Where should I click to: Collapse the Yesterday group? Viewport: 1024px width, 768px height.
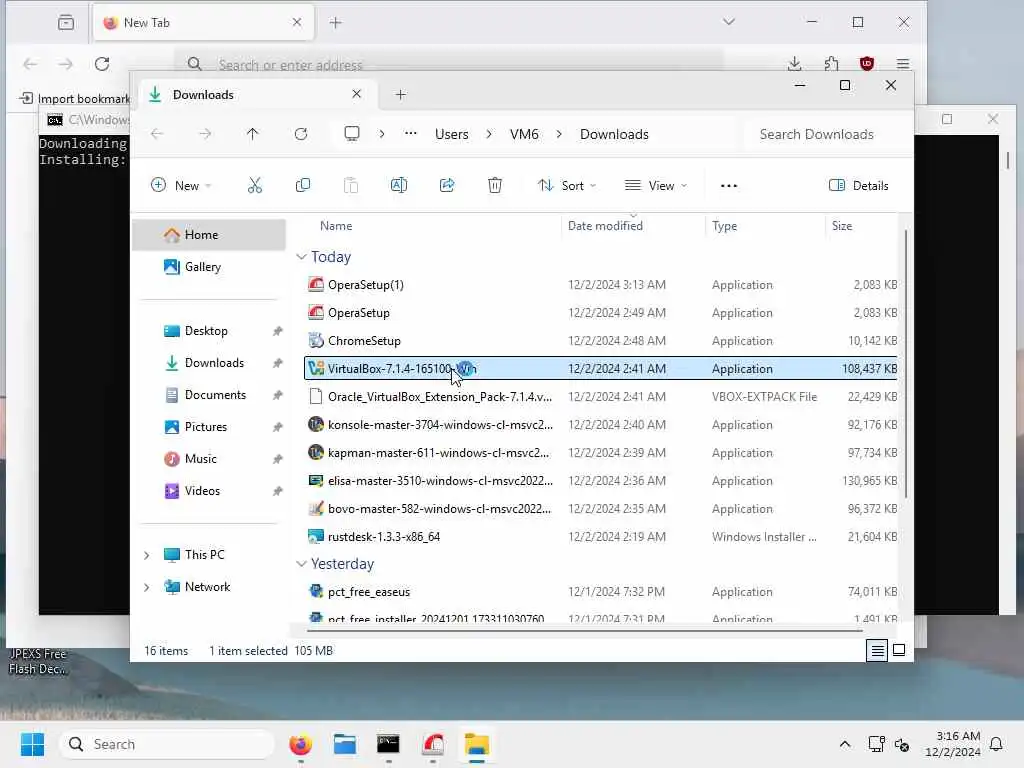(301, 564)
